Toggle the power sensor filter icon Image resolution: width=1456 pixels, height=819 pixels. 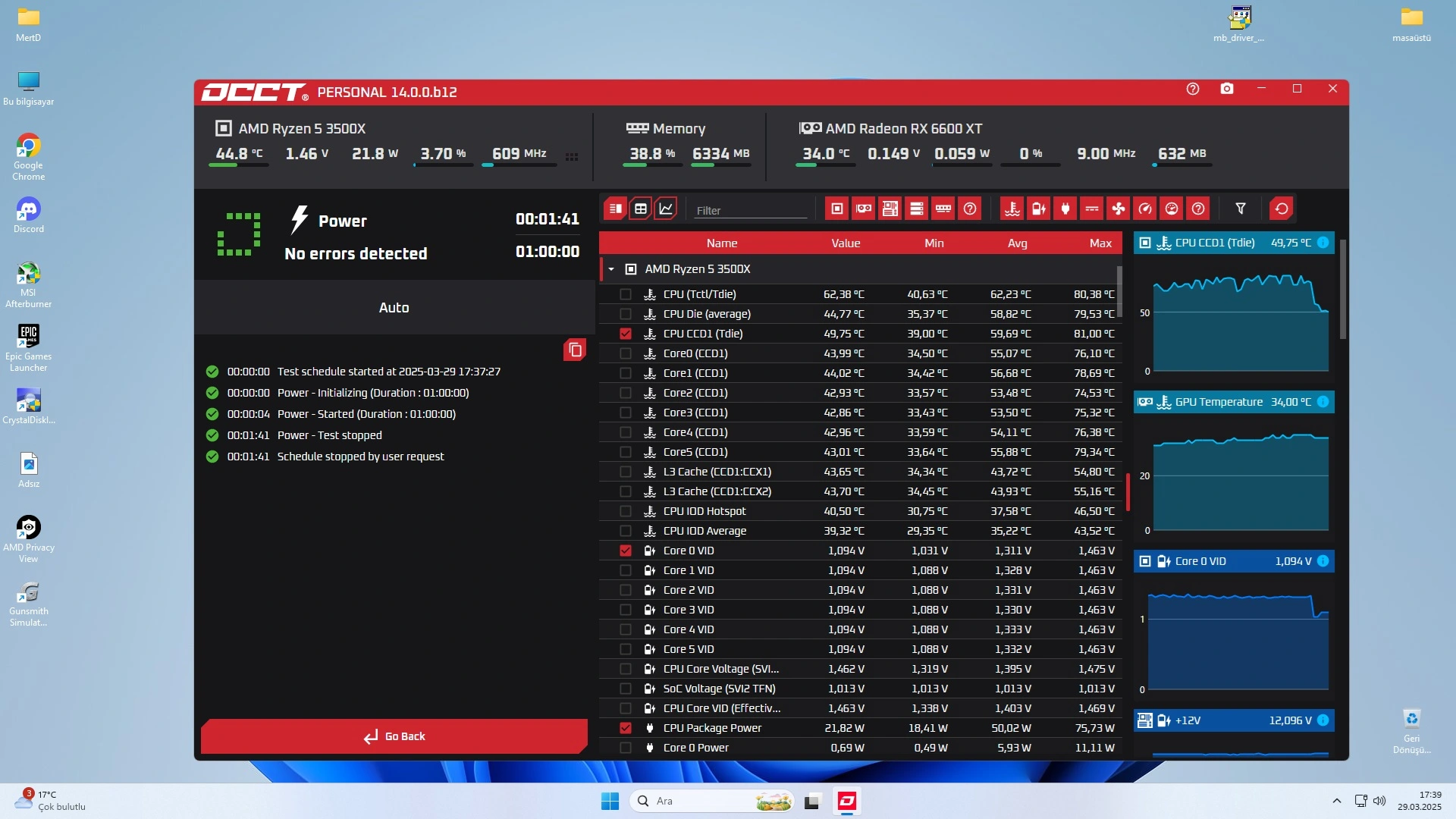click(x=1065, y=209)
